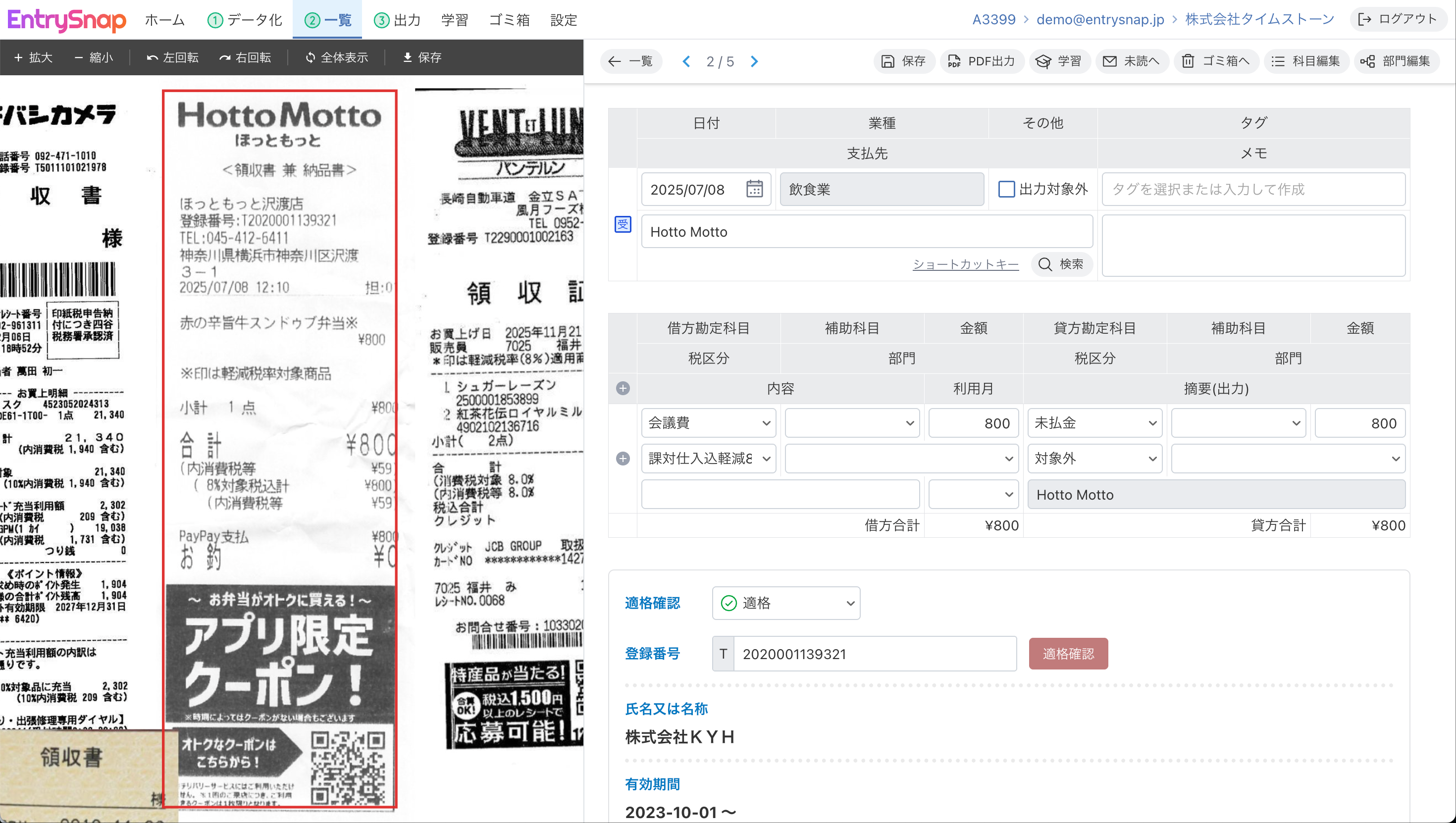Download the image via the viewer 保存 button
Viewport: 1456px width, 823px height.
point(422,57)
